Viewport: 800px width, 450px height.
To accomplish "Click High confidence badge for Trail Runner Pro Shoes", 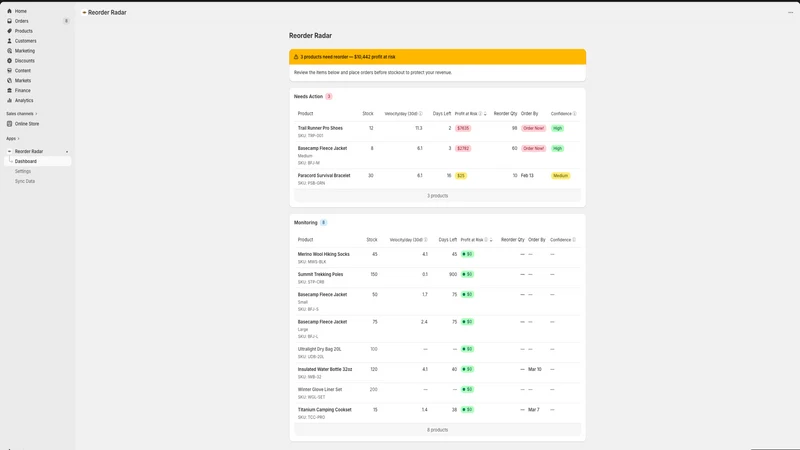I will (557, 128).
